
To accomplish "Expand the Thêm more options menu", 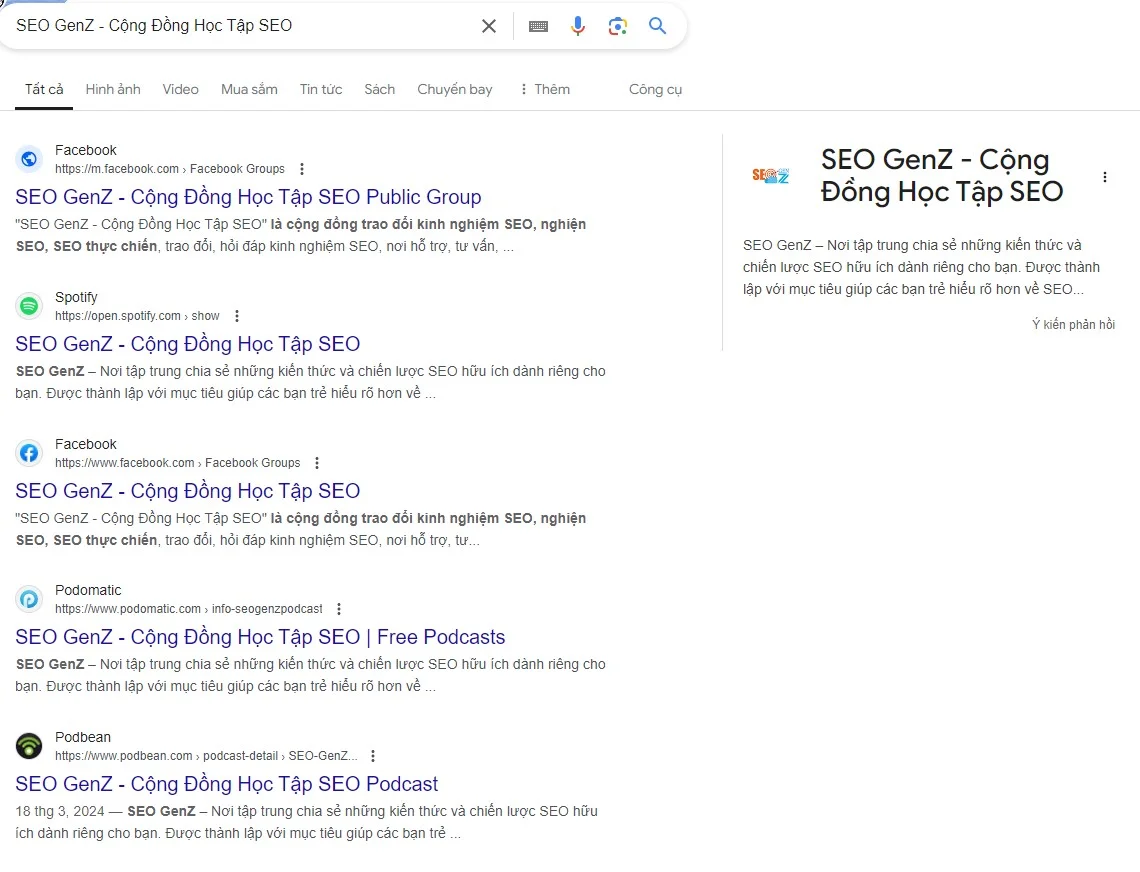I will [545, 89].
